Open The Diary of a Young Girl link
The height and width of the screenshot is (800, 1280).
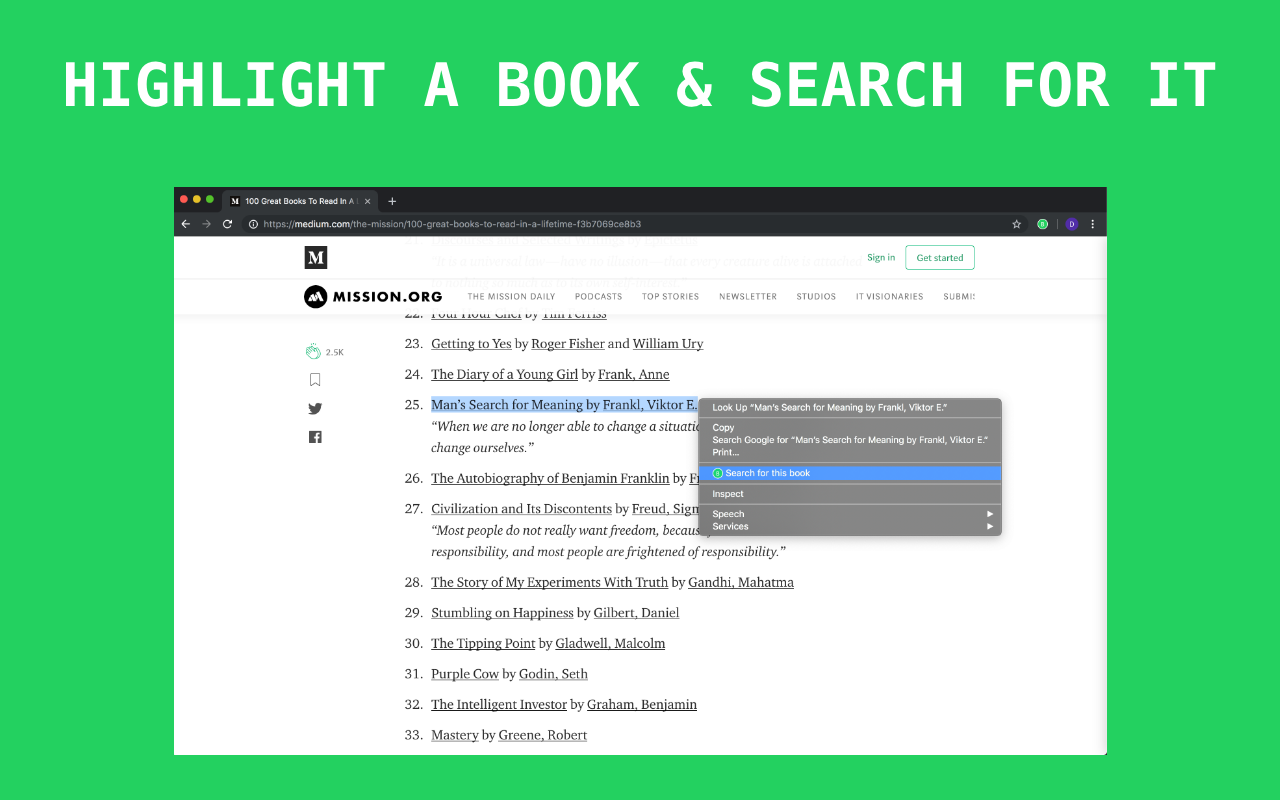coord(505,374)
